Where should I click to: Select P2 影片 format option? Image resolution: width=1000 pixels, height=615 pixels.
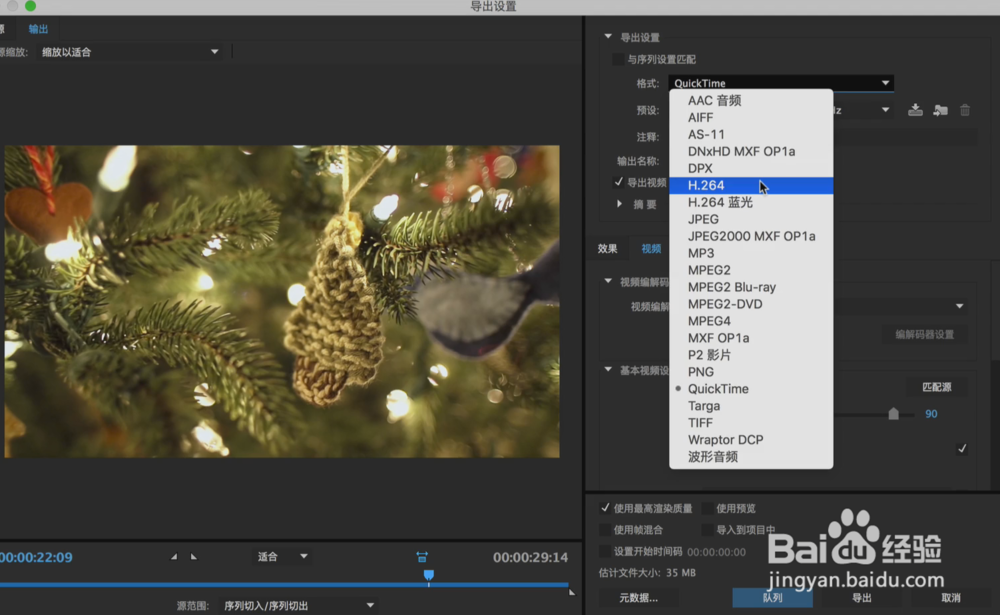[751, 355]
